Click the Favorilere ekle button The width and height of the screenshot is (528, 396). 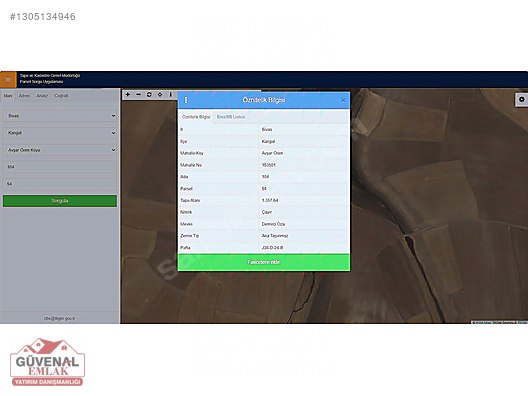pos(264,262)
